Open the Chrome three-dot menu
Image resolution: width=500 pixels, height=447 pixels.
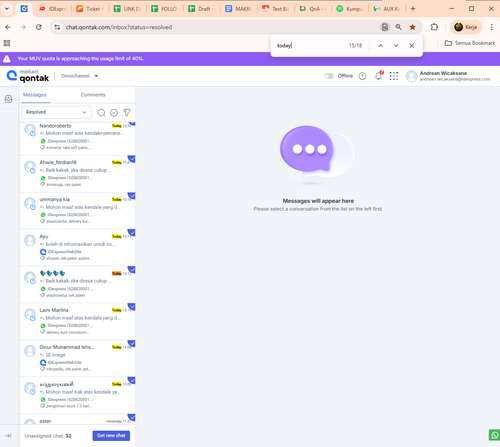492,27
